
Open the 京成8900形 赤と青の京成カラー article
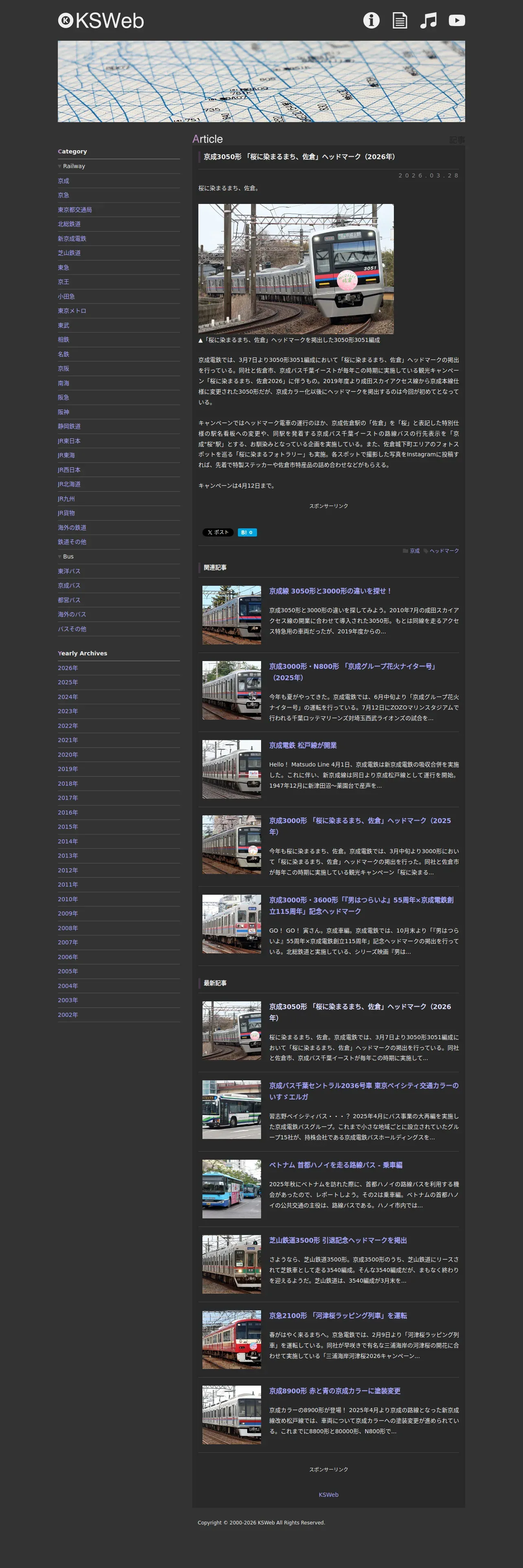tap(335, 1391)
